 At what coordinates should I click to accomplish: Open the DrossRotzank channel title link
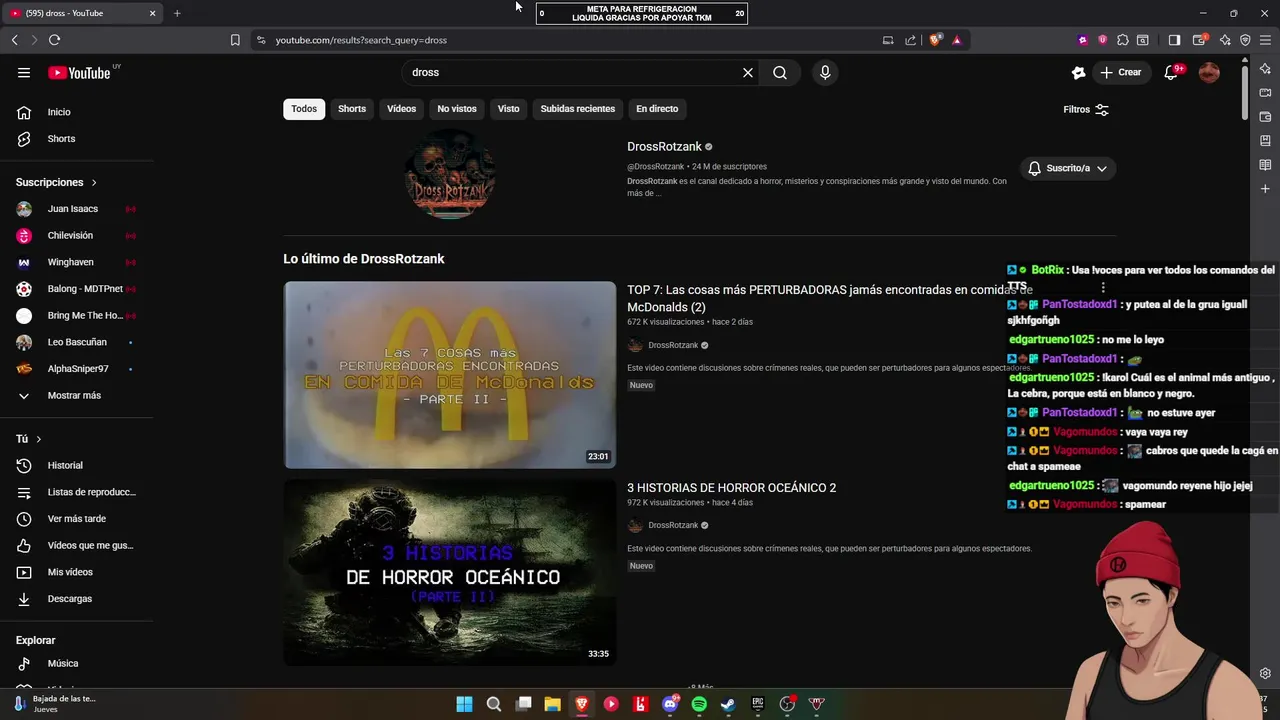[665, 147]
